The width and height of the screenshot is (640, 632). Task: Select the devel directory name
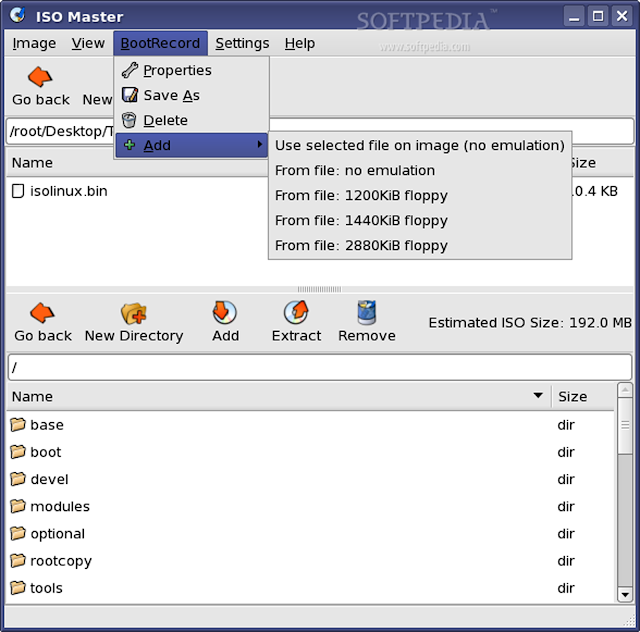[x=49, y=479]
